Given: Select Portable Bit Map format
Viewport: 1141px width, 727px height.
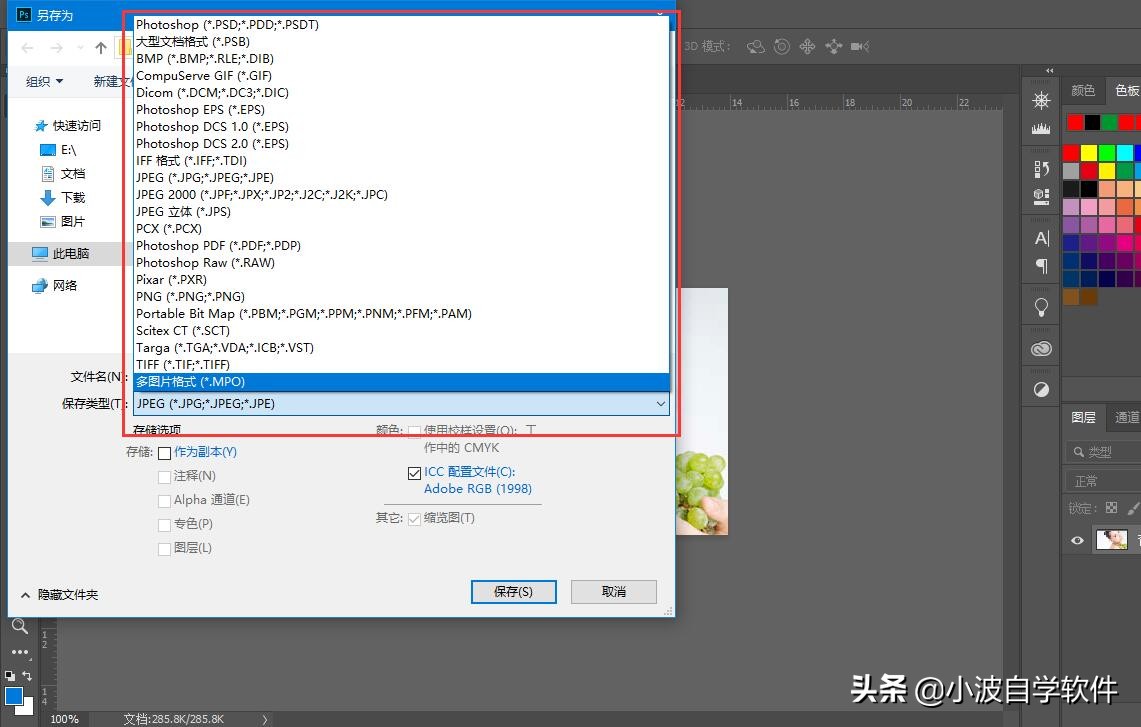Looking at the screenshot, I should point(401,314).
